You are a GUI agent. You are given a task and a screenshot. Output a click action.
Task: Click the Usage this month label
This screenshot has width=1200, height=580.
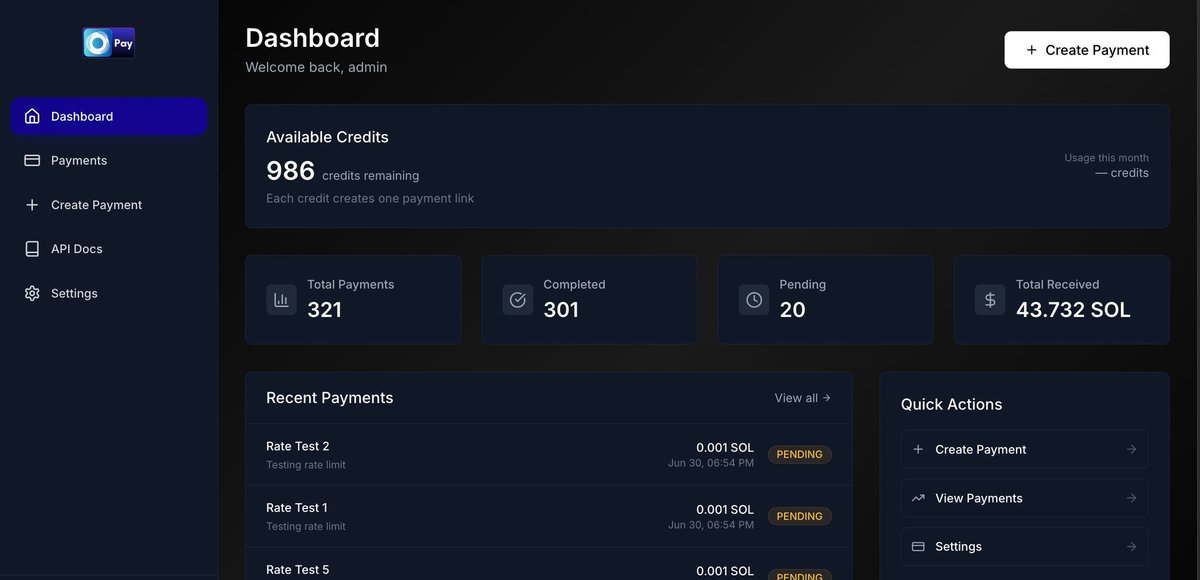[1106, 158]
